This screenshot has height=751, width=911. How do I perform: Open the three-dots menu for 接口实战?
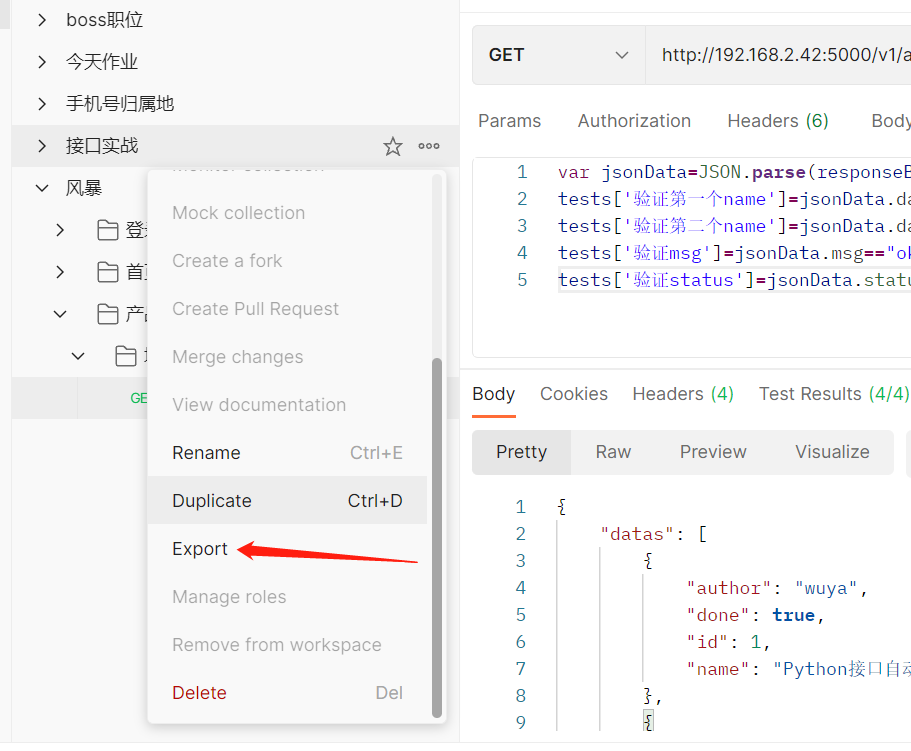click(x=429, y=147)
